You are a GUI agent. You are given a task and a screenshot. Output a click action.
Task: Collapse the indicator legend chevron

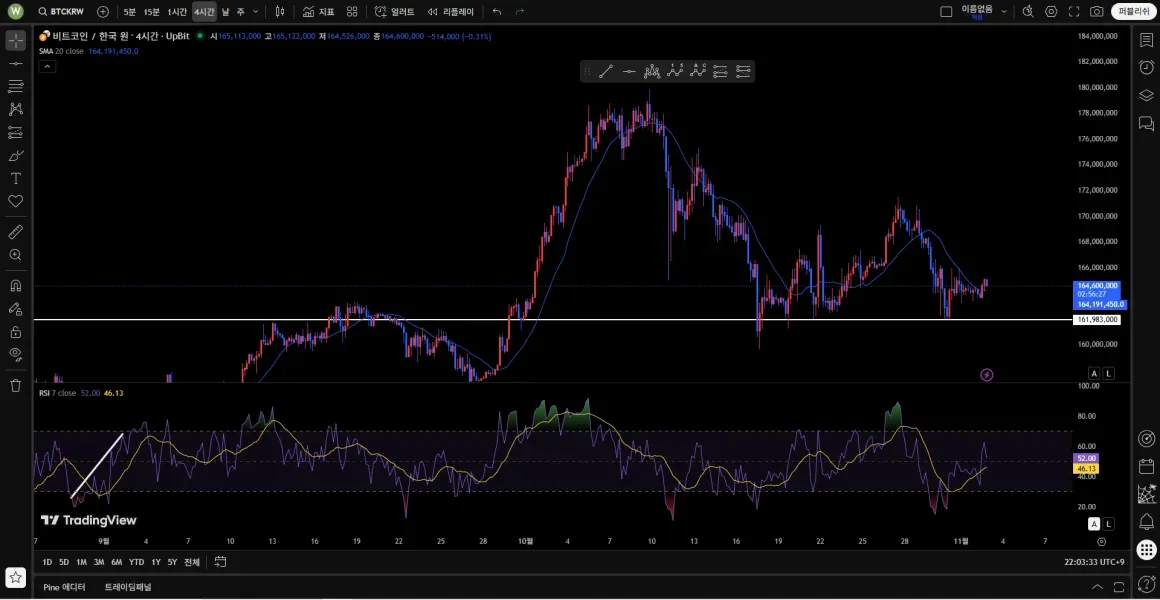click(x=47, y=66)
